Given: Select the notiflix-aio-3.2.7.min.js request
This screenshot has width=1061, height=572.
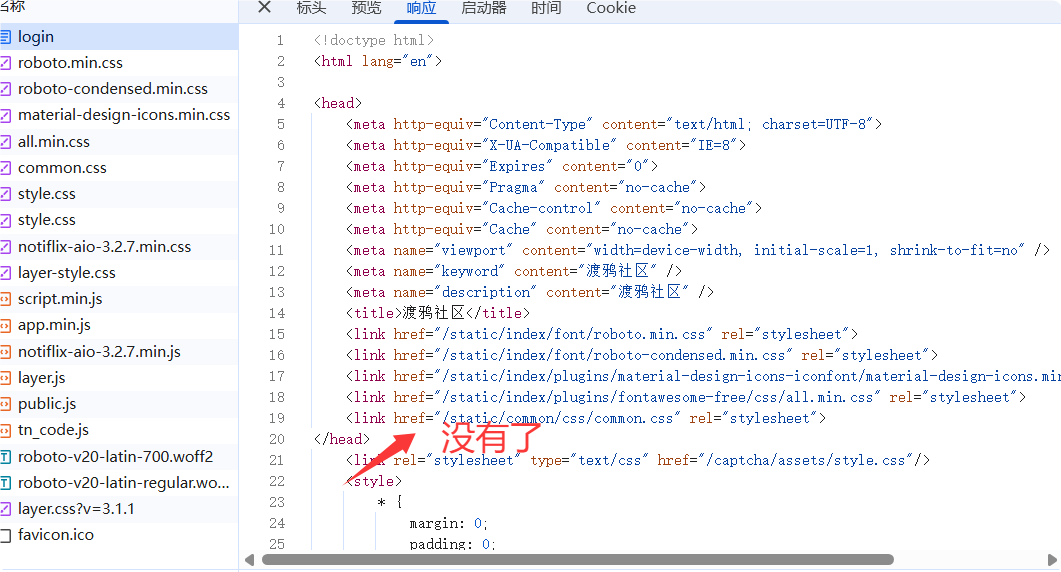Looking at the screenshot, I should tap(99, 352).
